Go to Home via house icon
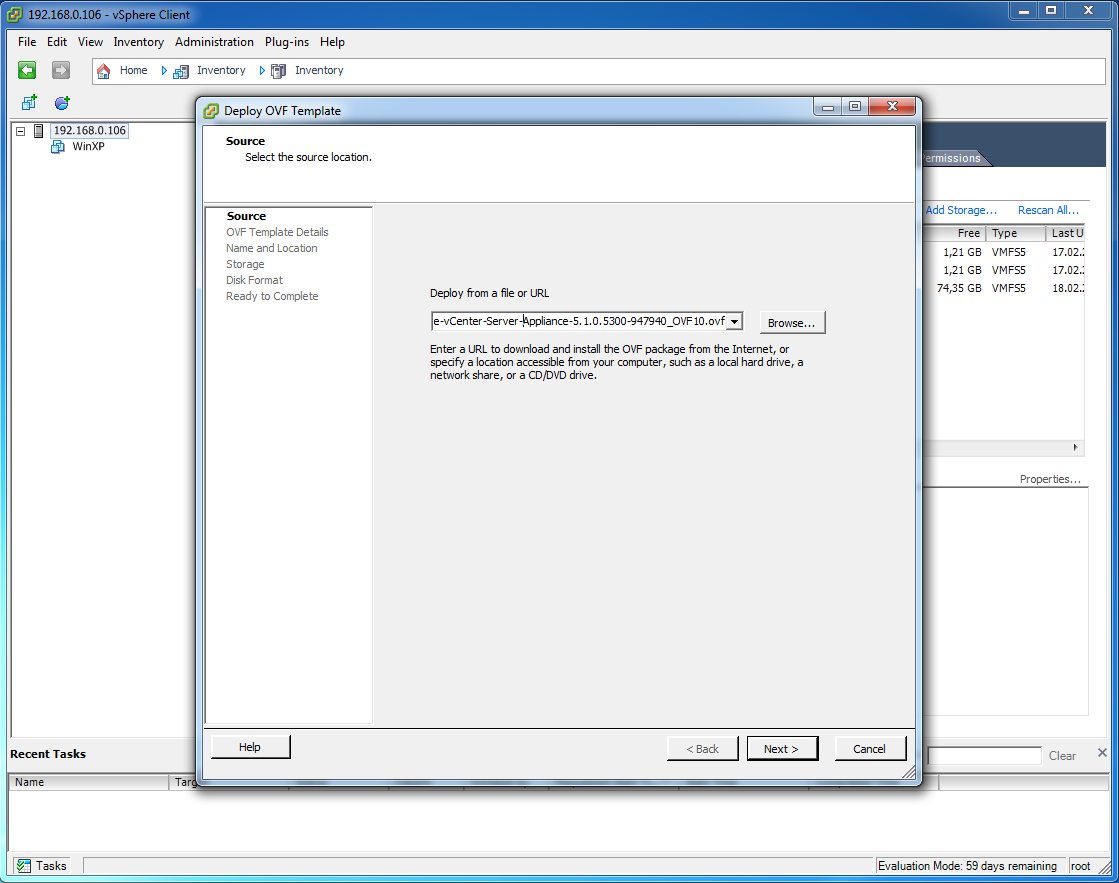 [x=103, y=71]
